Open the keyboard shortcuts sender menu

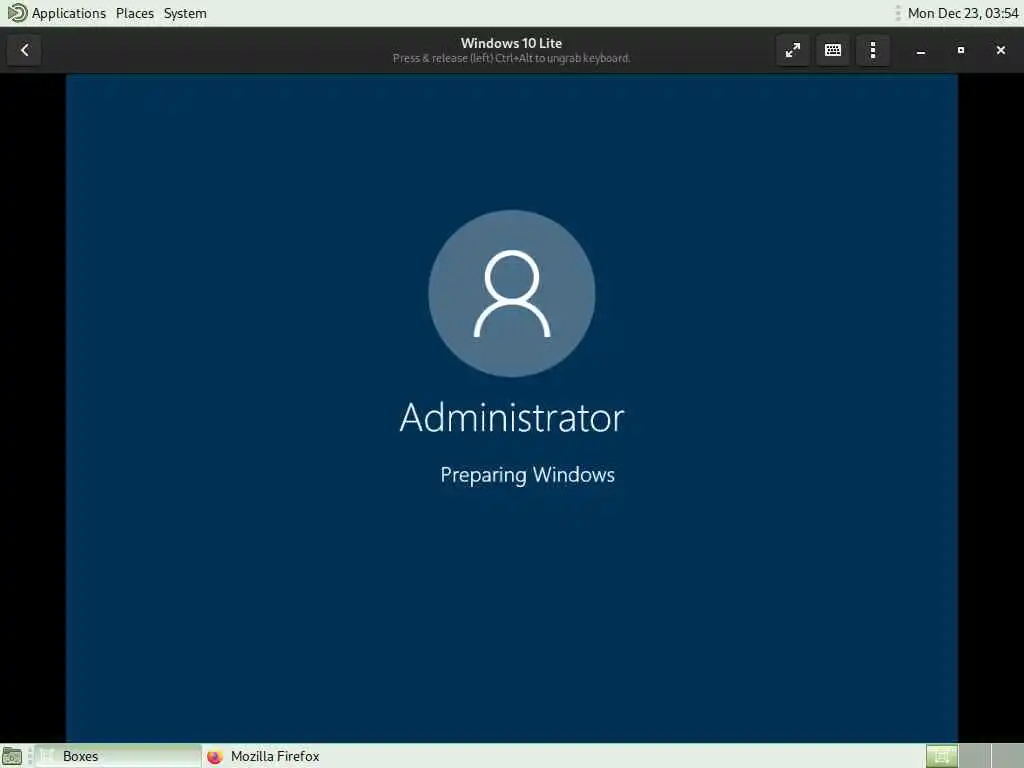pyautogui.click(x=833, y=50)
